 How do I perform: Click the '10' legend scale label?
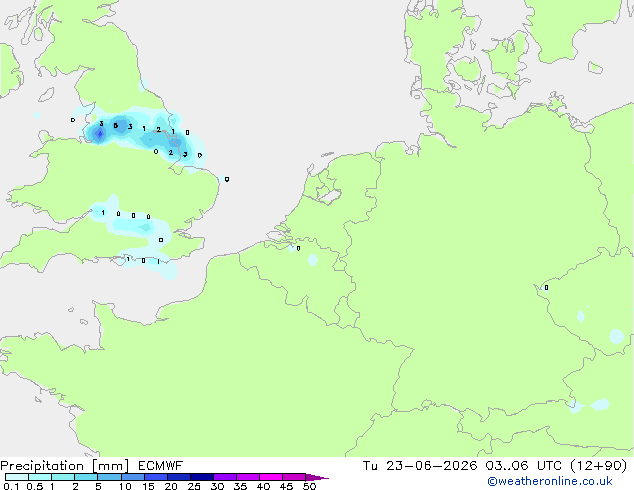point(125,486)
